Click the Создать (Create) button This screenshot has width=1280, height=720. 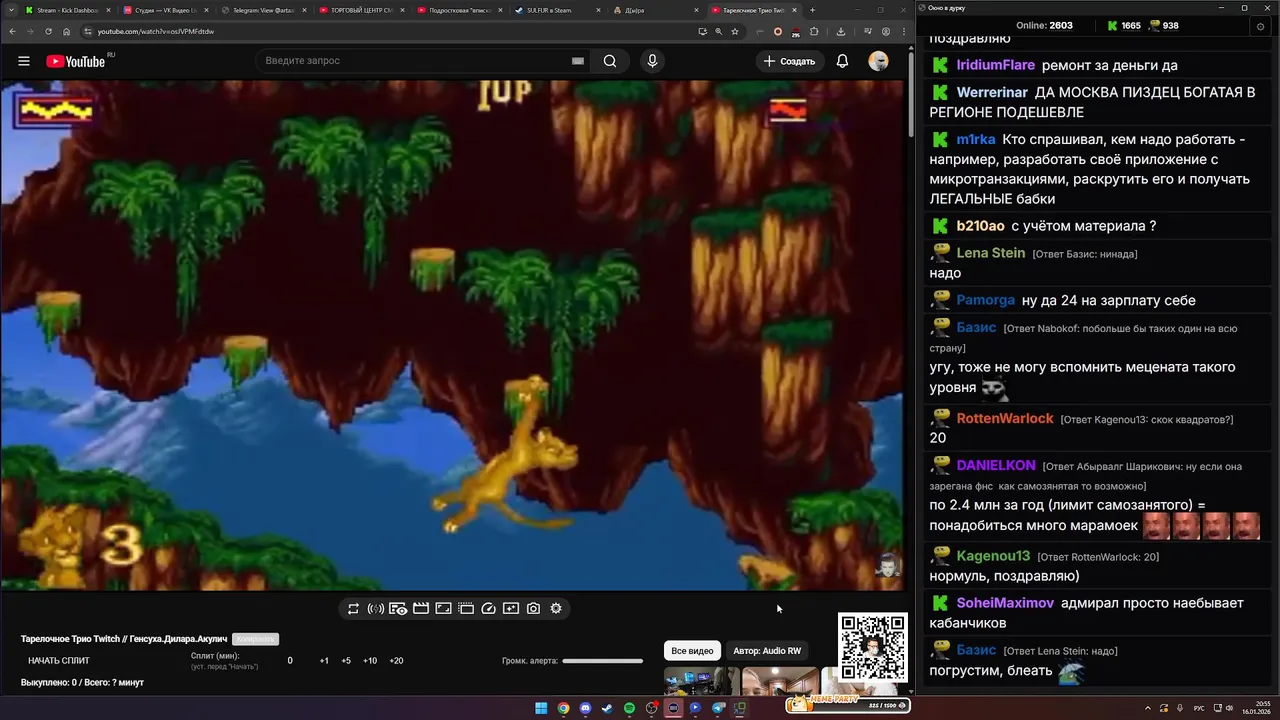tap(789, 61)
